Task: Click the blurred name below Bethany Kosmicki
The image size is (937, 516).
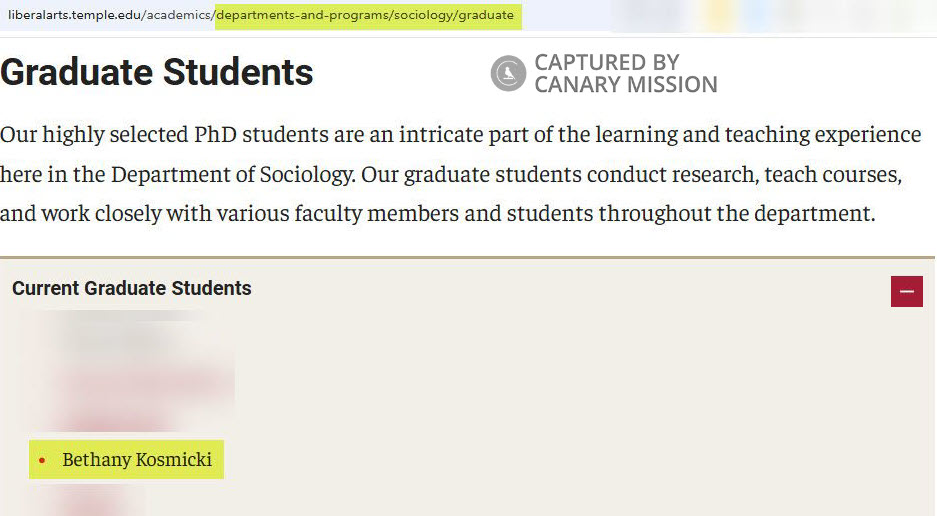Action: (90, 500)
